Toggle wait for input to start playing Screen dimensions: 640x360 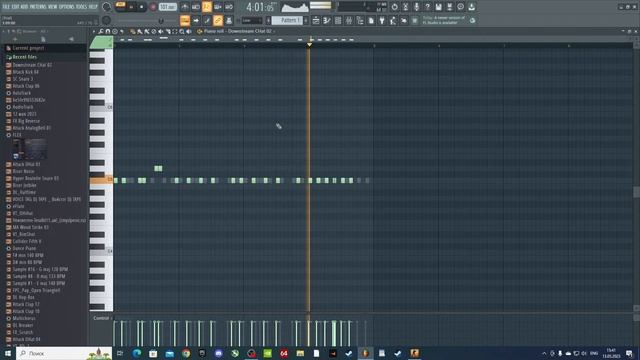pyautogui.click(x=196, y=7)
